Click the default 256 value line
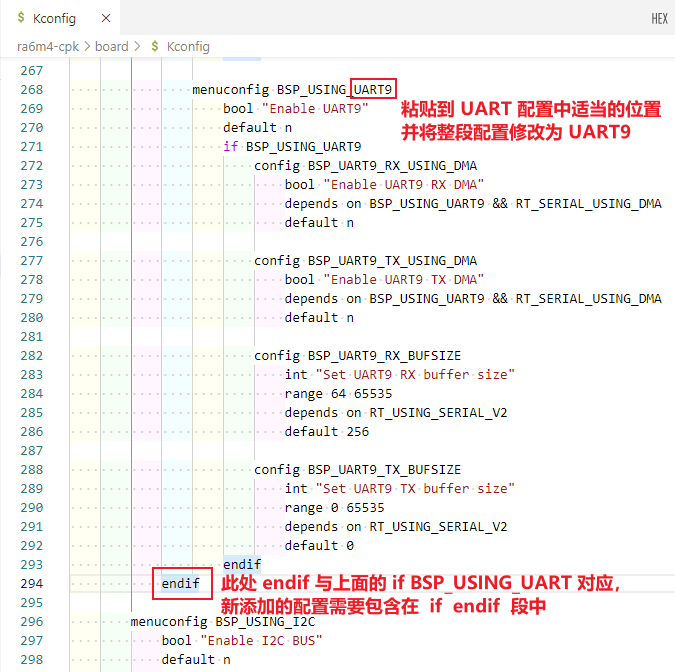Image resolution: width=675 pixels, height=672 pixels. [326, 431]
